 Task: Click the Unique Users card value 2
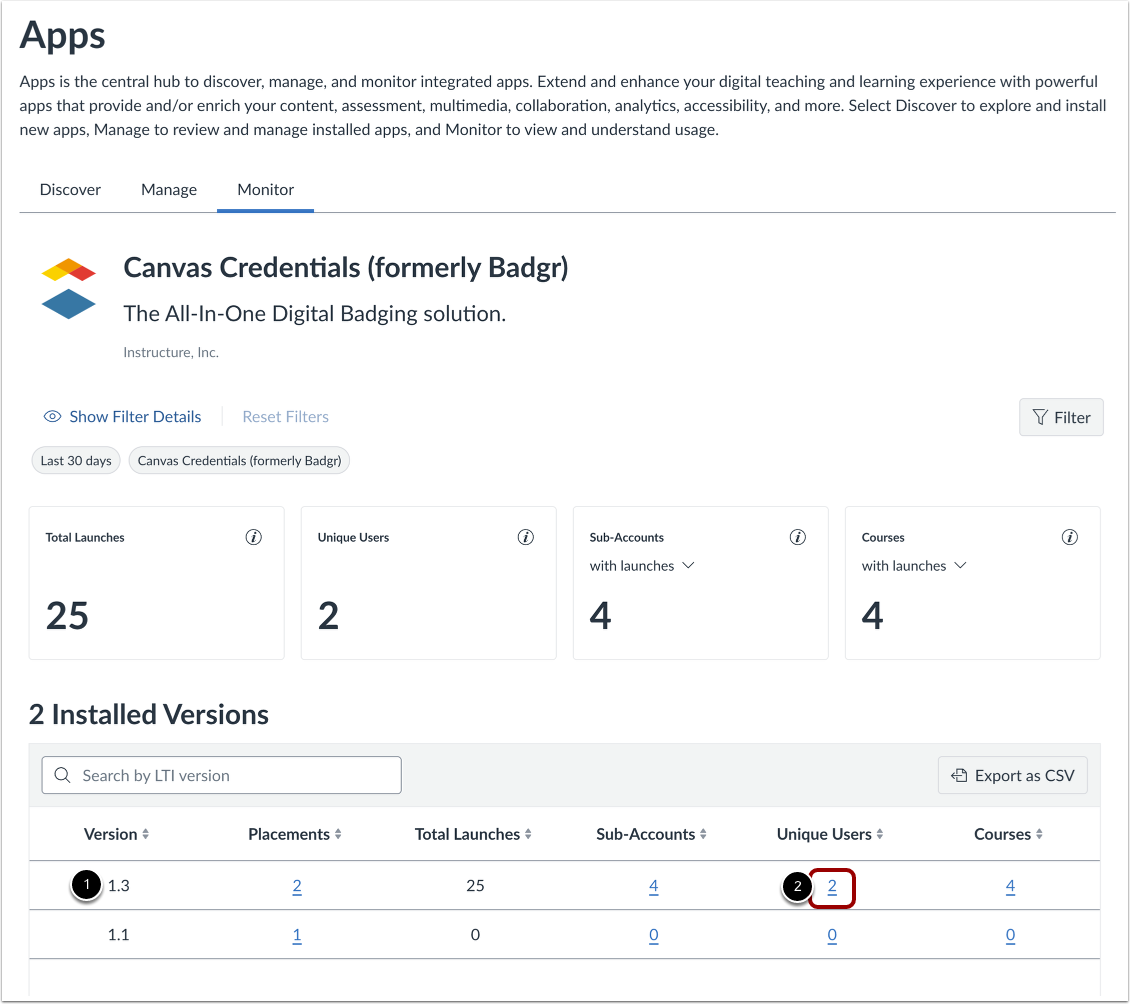coord(329,616)
